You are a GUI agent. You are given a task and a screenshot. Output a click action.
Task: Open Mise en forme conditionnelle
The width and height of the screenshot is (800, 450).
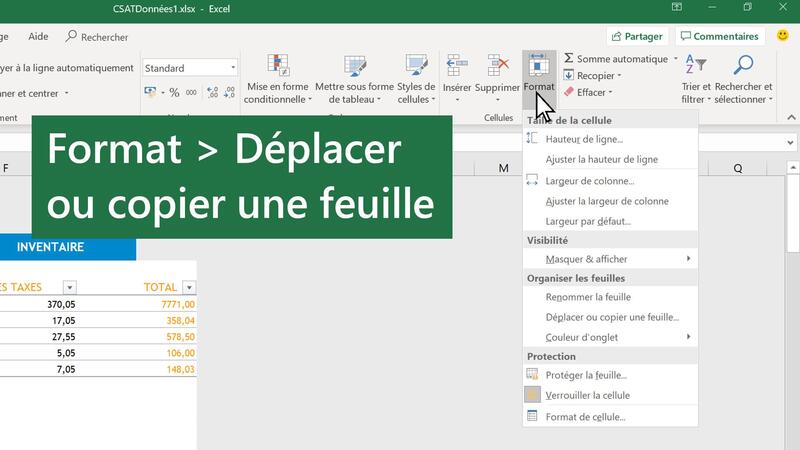[279, 67]
